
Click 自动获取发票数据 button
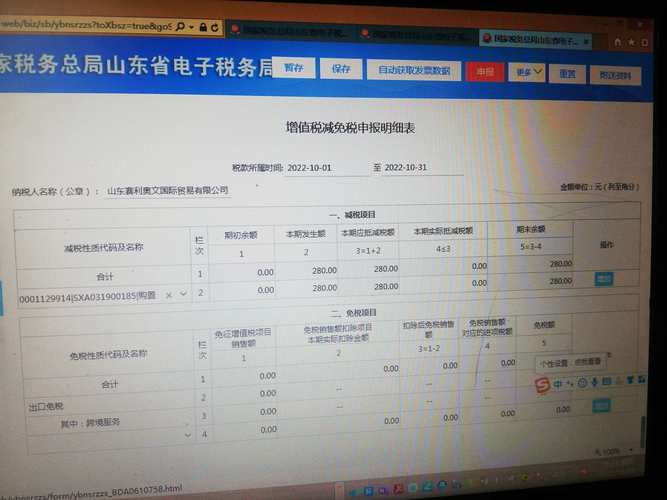(414, 71)
